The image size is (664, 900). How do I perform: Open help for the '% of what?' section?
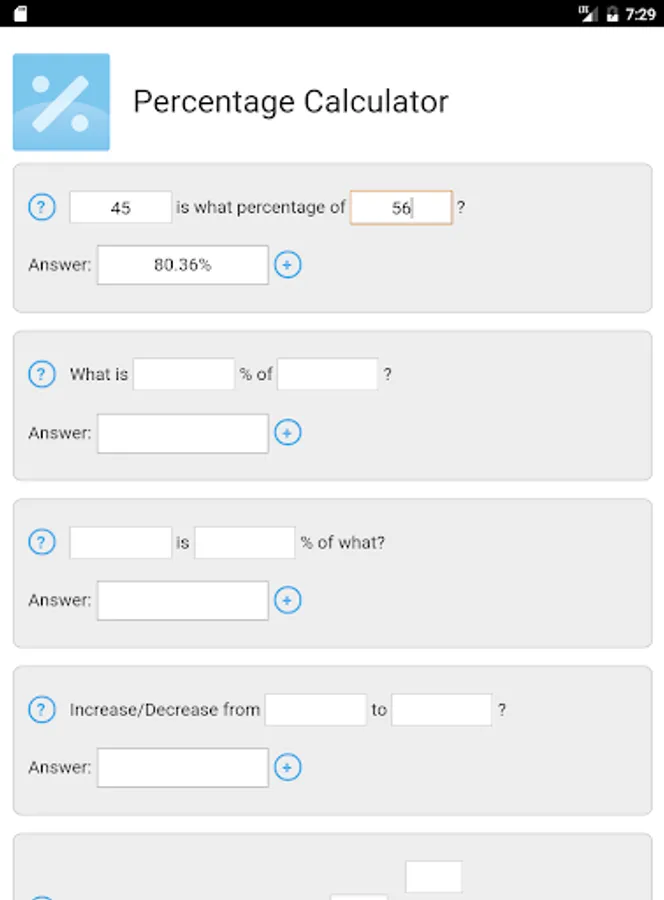pos(42,541)
